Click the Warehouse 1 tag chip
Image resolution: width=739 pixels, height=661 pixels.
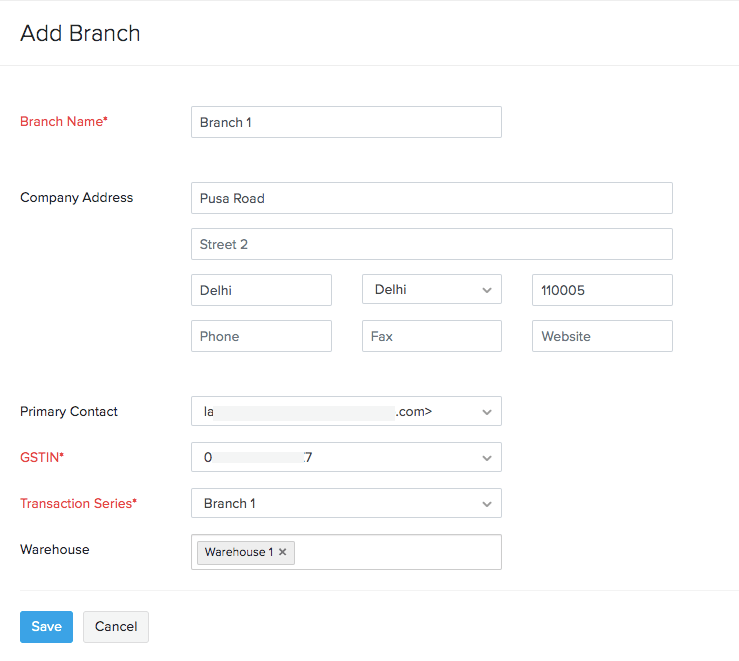coord(238,552)
